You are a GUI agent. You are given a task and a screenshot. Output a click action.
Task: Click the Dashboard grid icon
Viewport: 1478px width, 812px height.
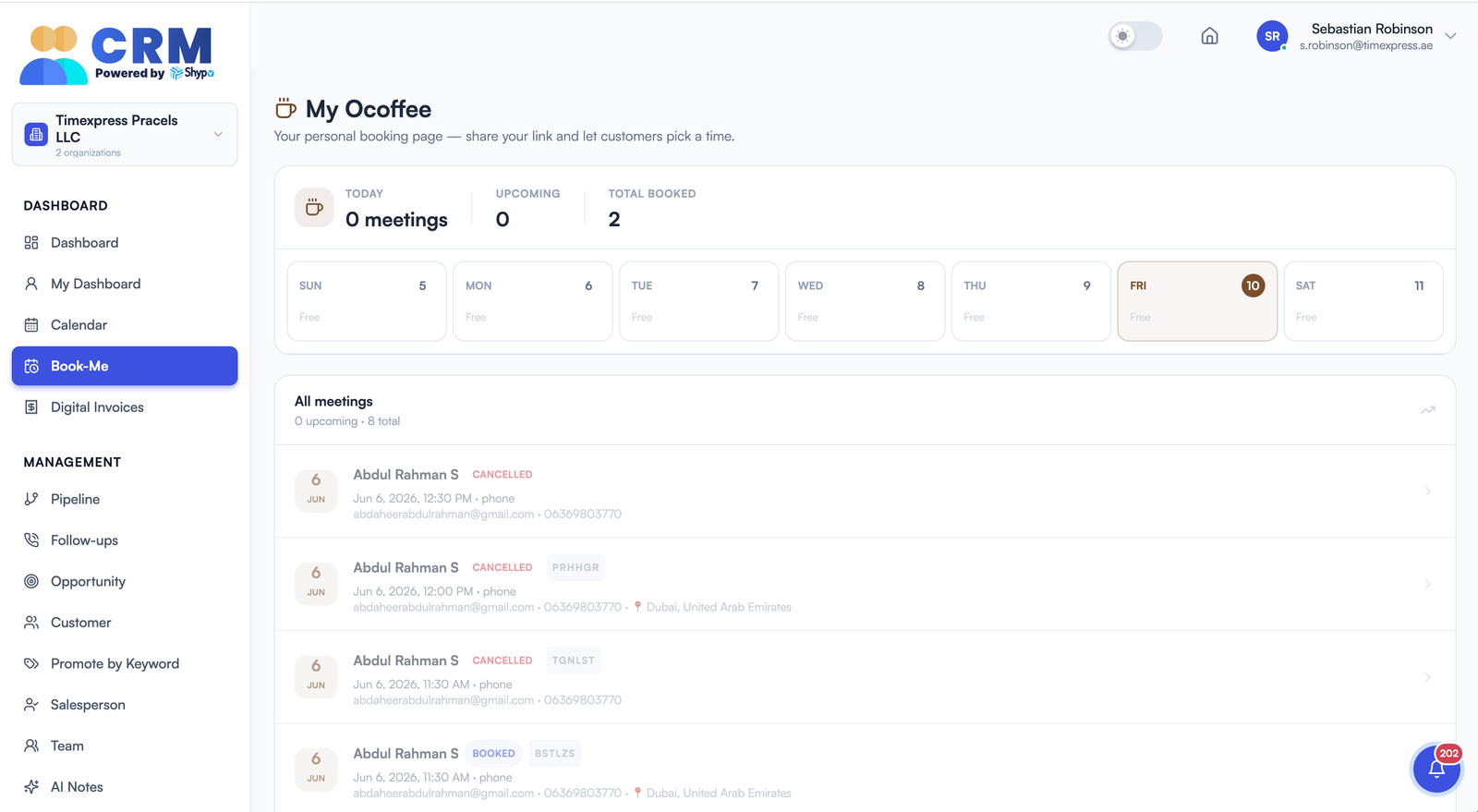pos(31,243)
